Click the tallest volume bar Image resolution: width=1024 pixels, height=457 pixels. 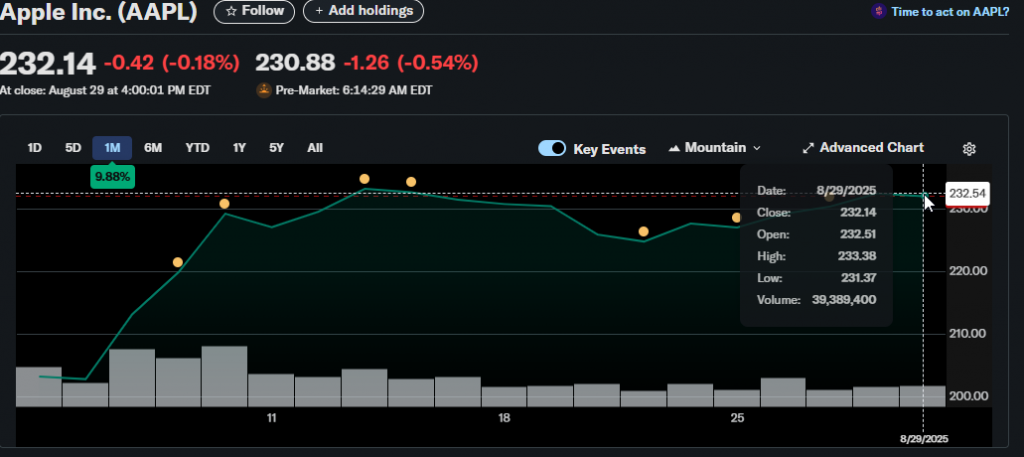224,377
